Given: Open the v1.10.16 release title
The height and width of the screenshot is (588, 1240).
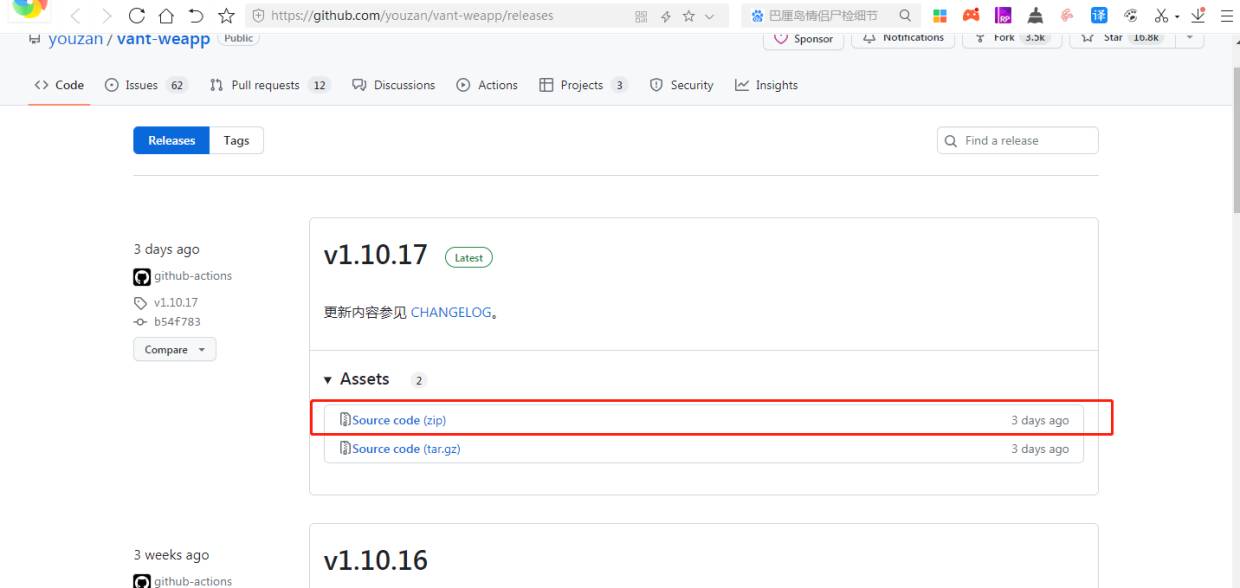Looking at the screenshot, I should [x=376, y=561].
